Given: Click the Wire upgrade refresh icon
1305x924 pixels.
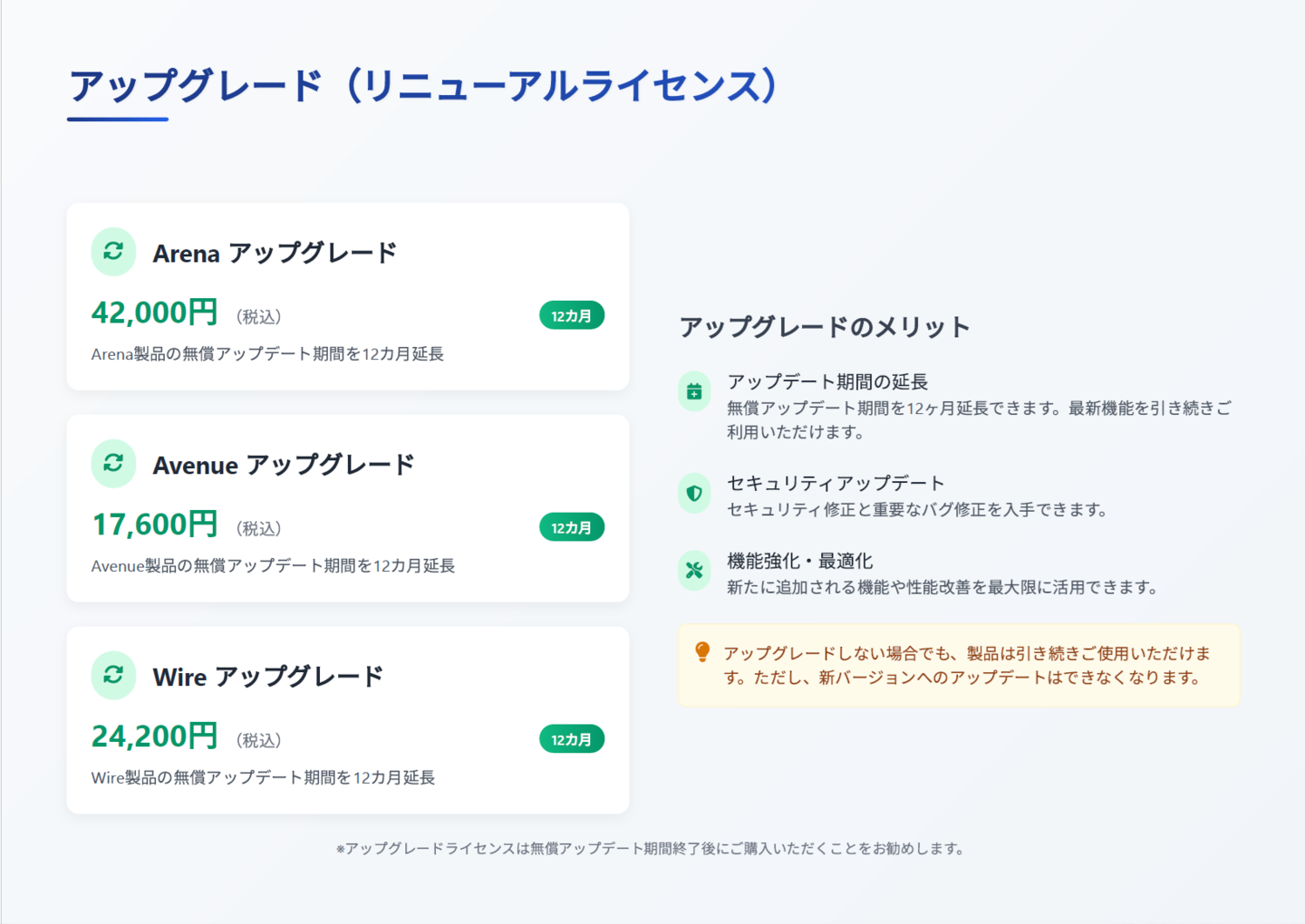Looking at the screenshot, I should click(113, 675).
